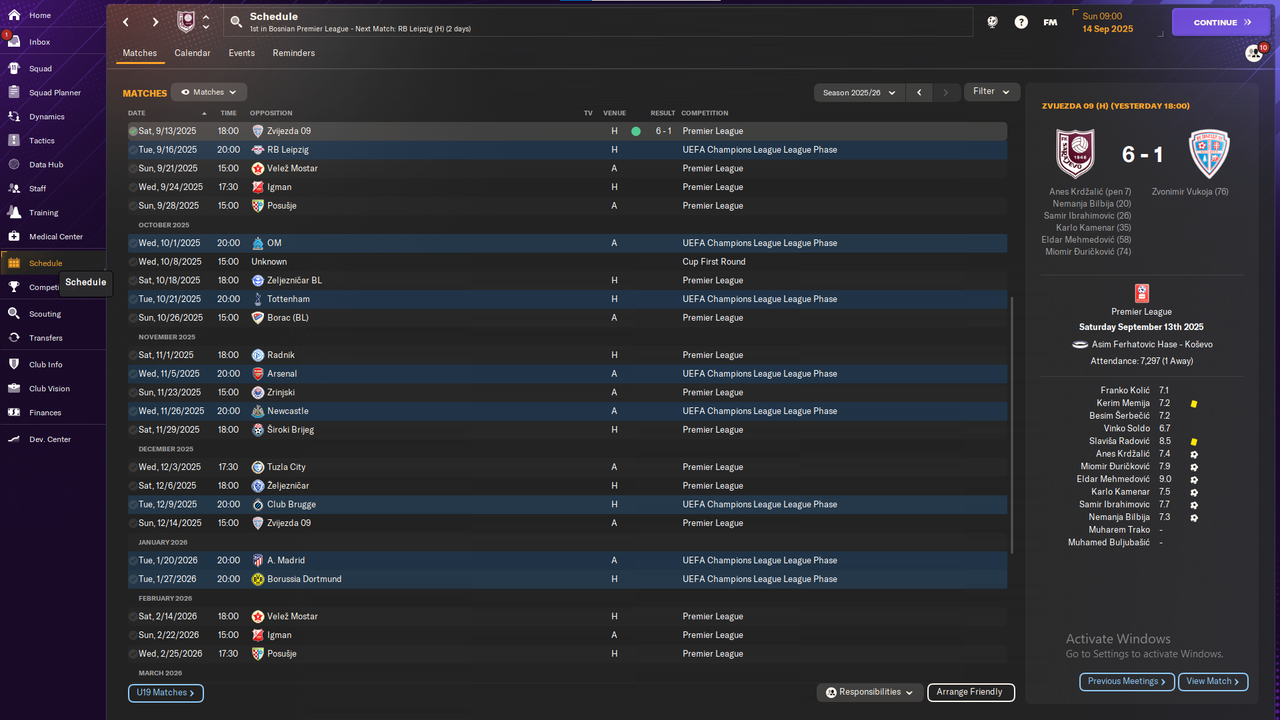Click the Continue button

coord(1221,22)
